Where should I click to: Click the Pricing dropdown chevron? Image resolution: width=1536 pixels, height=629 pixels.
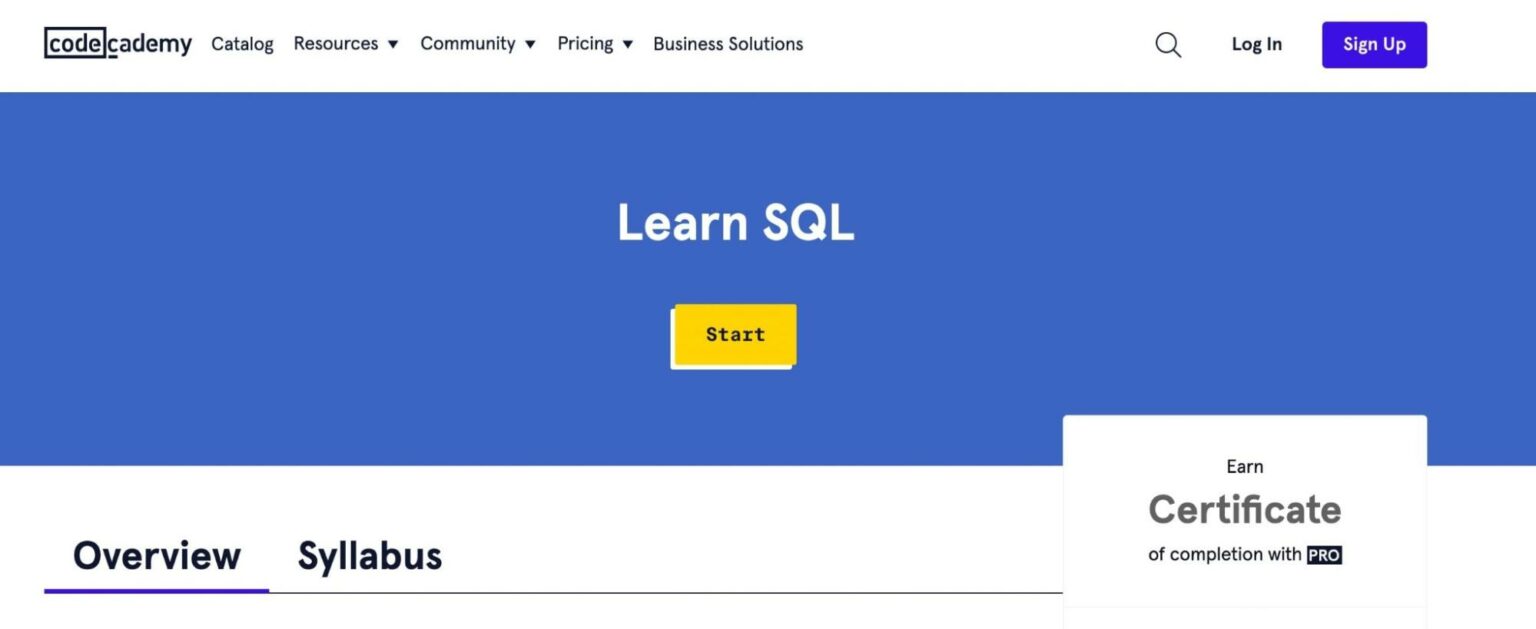pyautogui.click(x=628, y=44)
